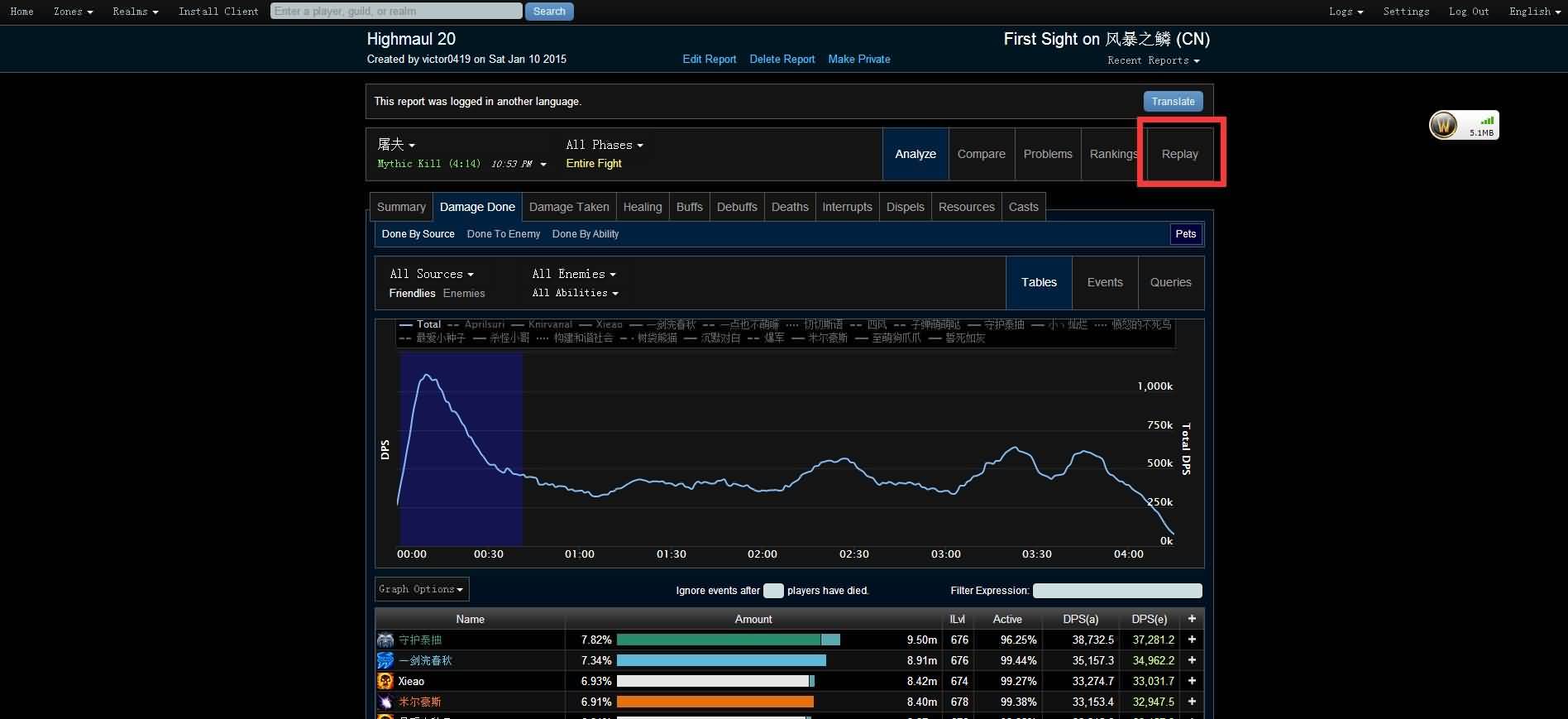Image resolution: width=1568 pixels, height=719 pixels.
Task: Click the class icon next to 守护秦抽
Action: [385, 640]
